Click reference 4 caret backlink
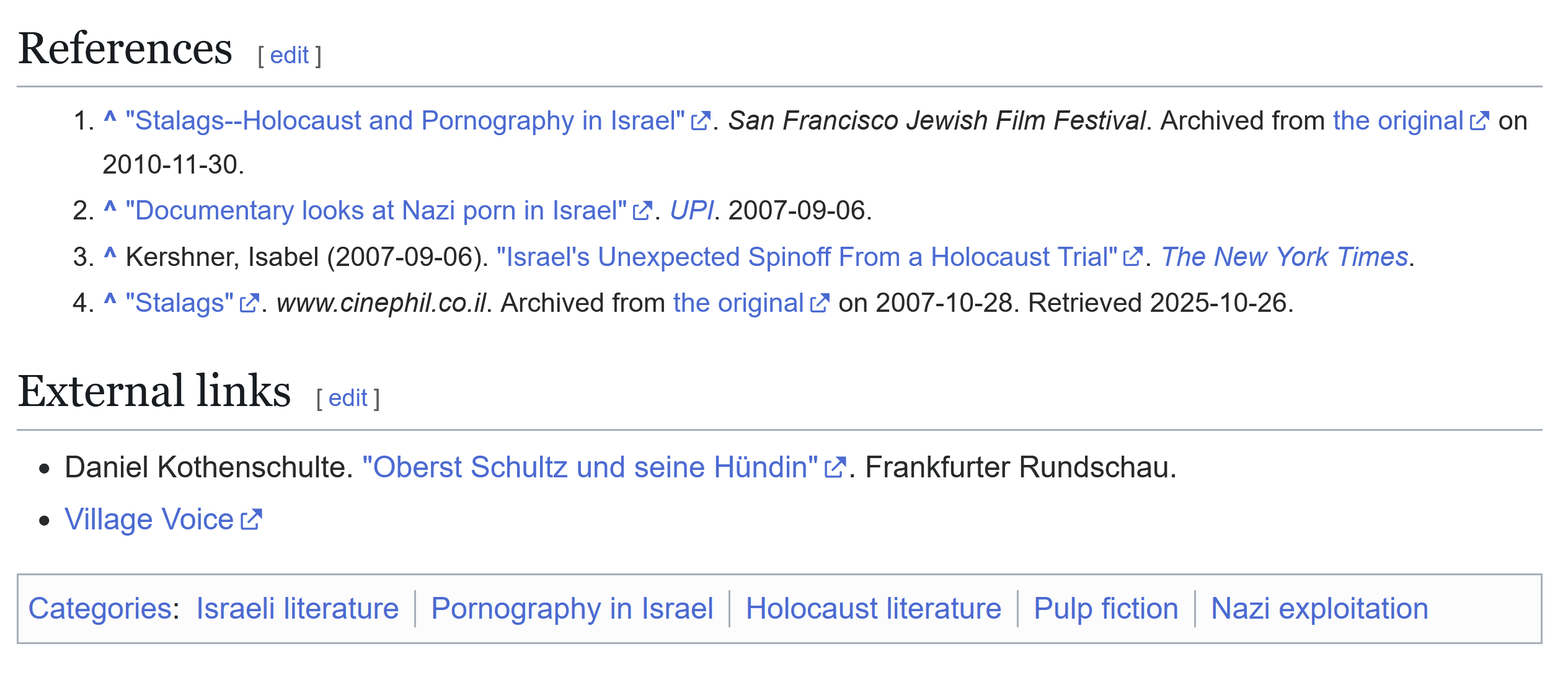Image resolution: width=1568 pixels, height=685 pixels. (110, 301)
